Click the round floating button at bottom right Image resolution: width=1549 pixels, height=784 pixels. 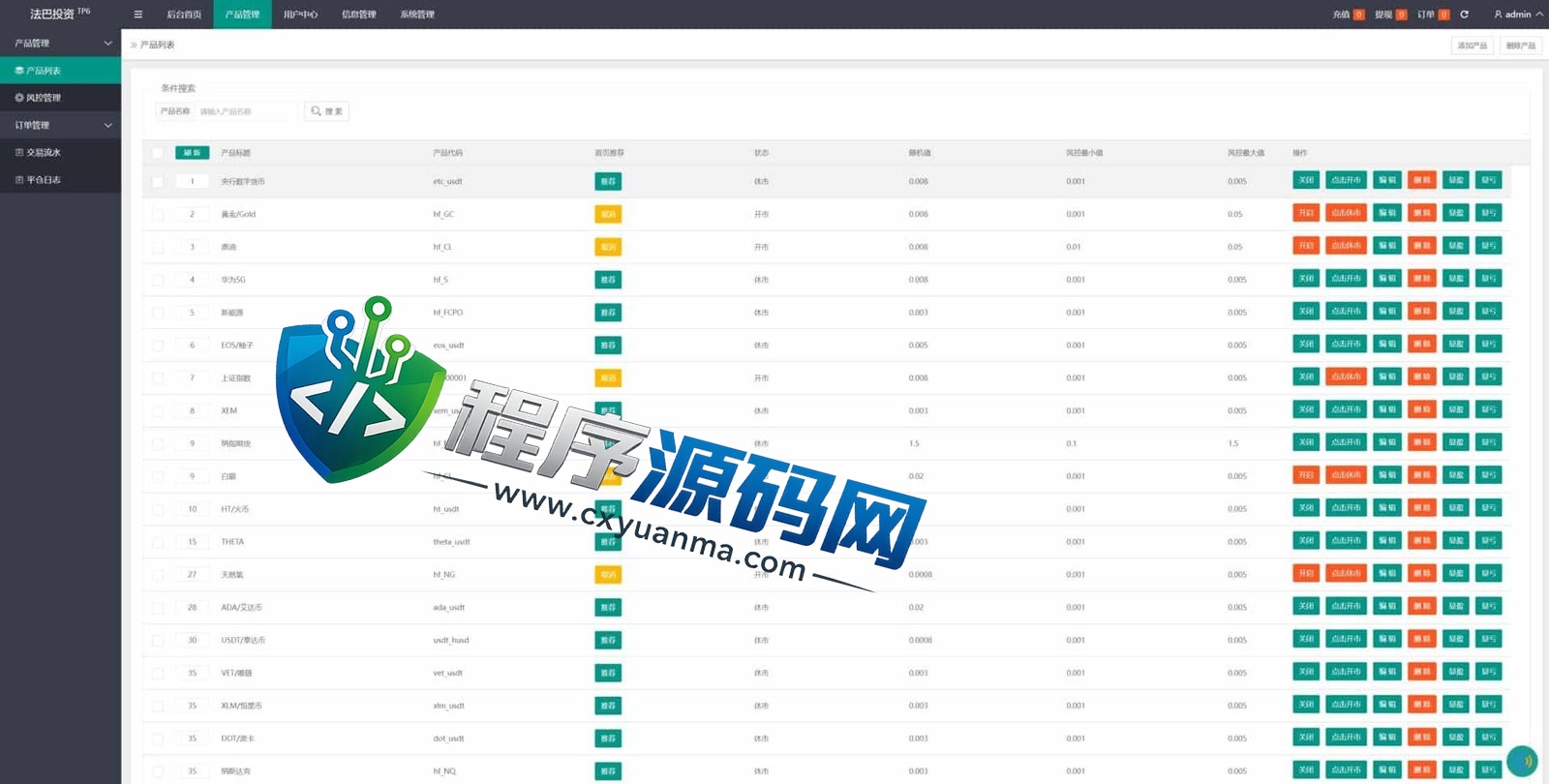pos(1522,761)
